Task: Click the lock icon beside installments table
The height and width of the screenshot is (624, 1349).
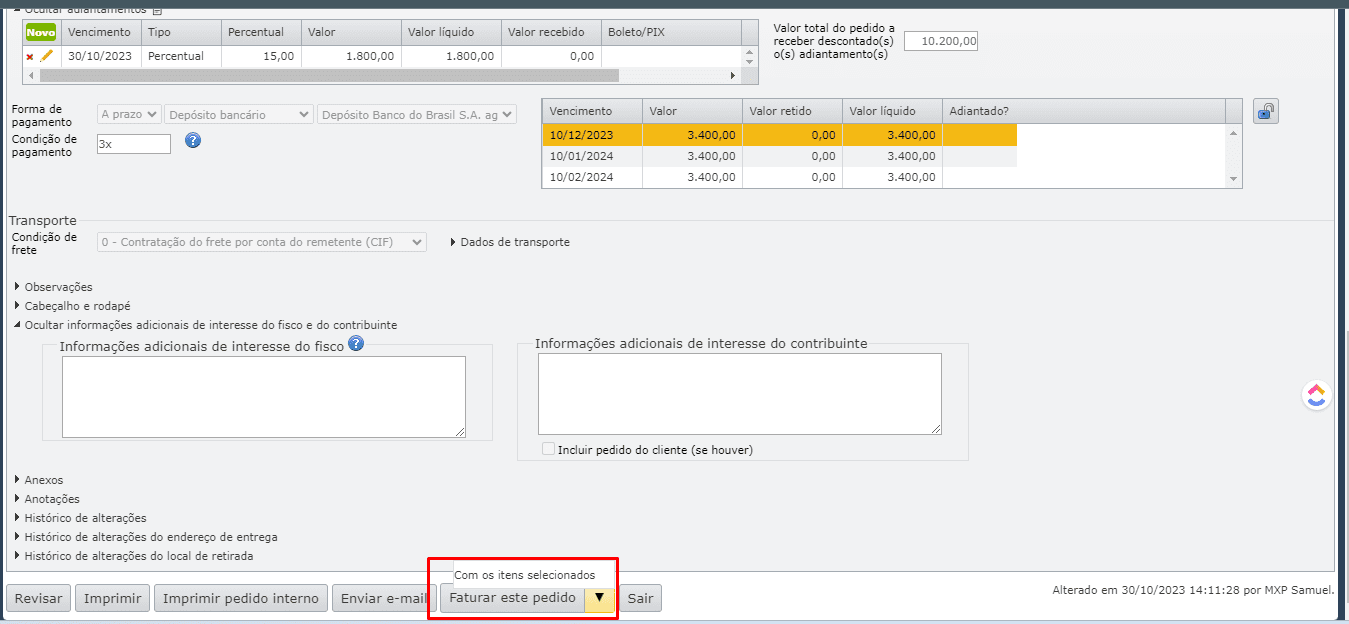Action: coord(1265,111)
